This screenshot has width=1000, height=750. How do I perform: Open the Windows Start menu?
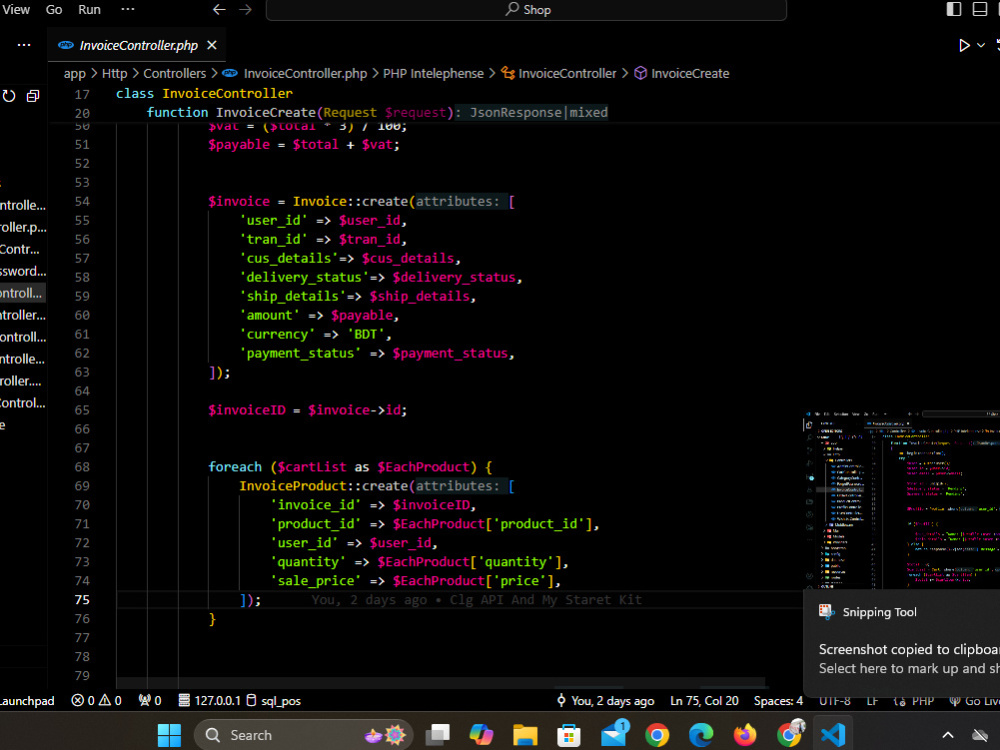pyautogui.click(x=169, y=735)
